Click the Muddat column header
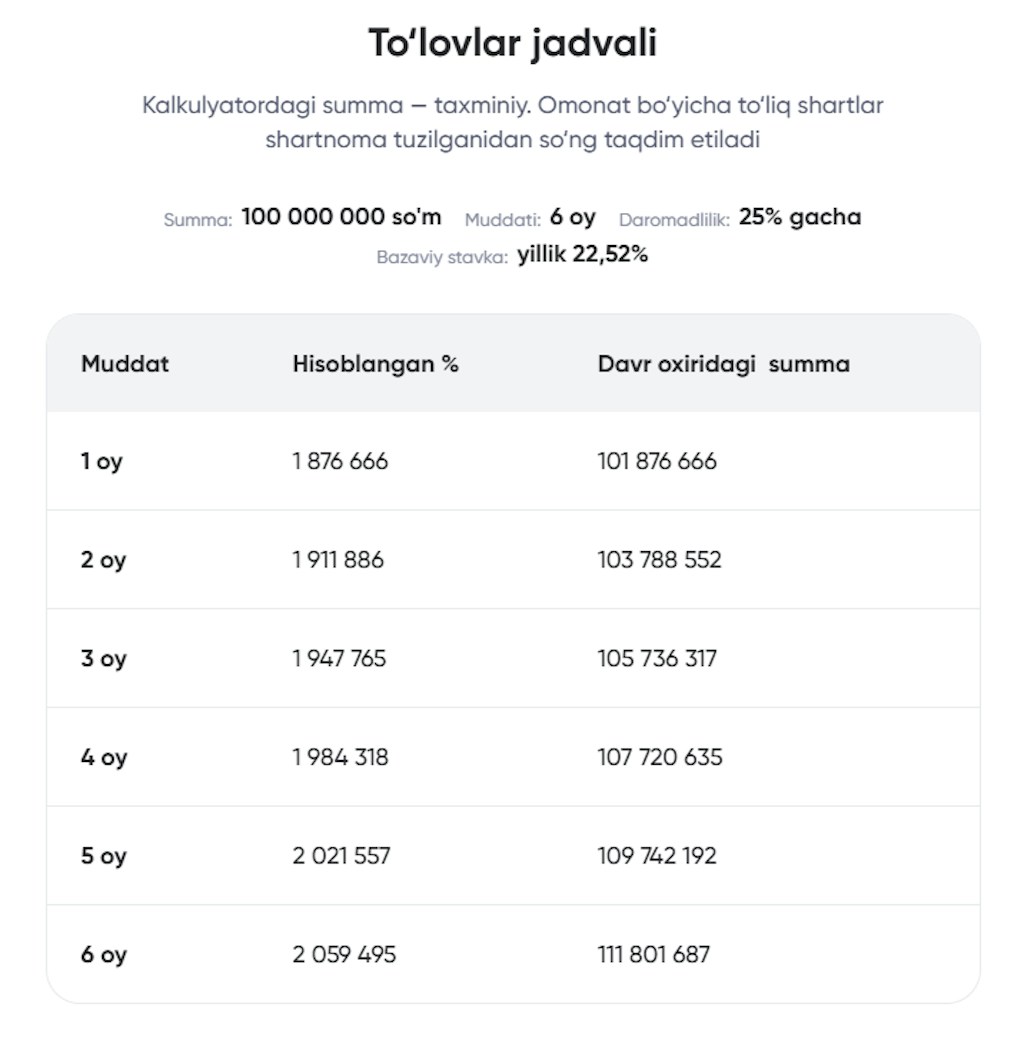This screenshot has height=1047, width=1024. [x=125, y=364]
